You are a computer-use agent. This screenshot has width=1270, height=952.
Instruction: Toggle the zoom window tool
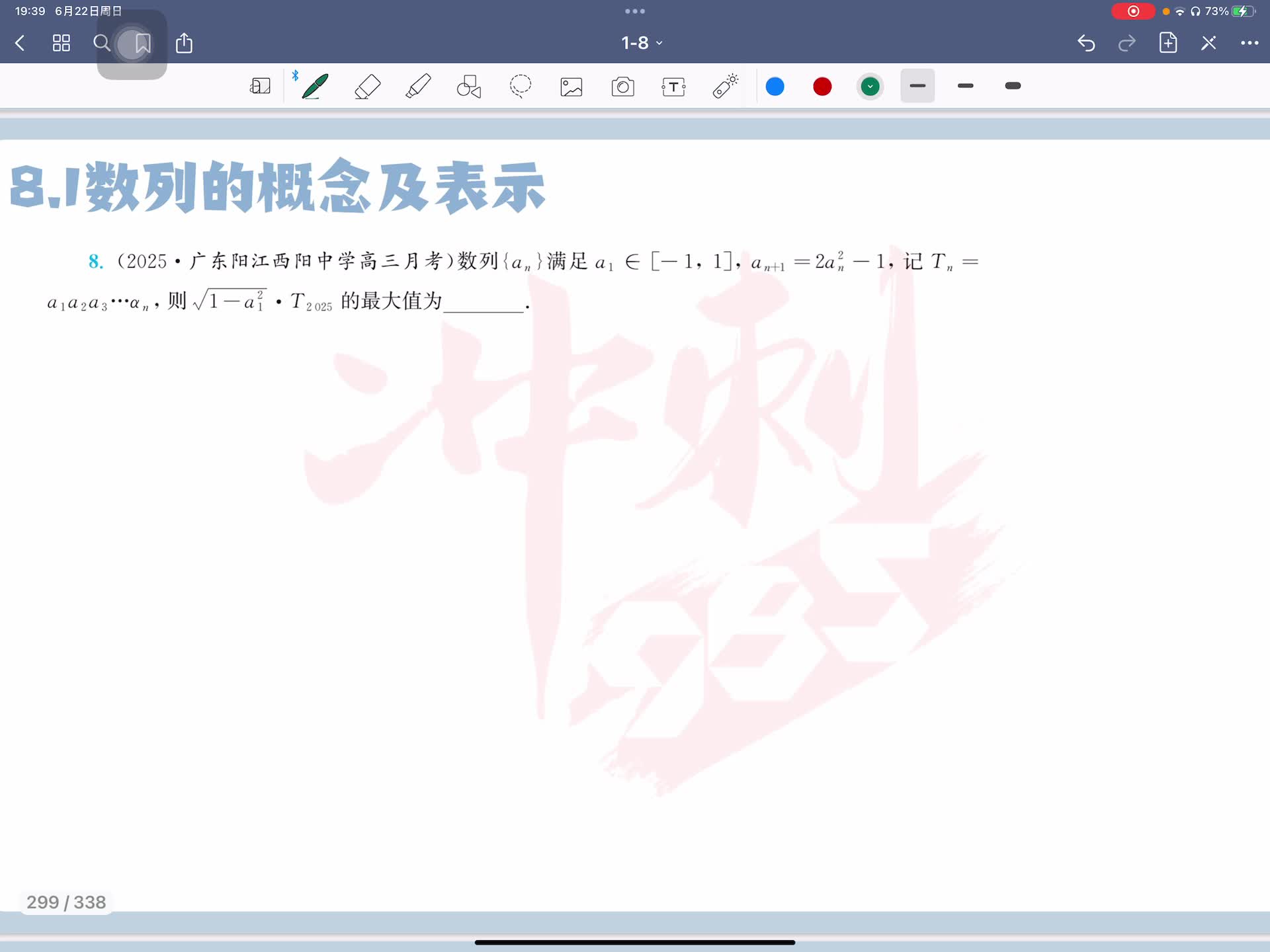tap(260, 87)
